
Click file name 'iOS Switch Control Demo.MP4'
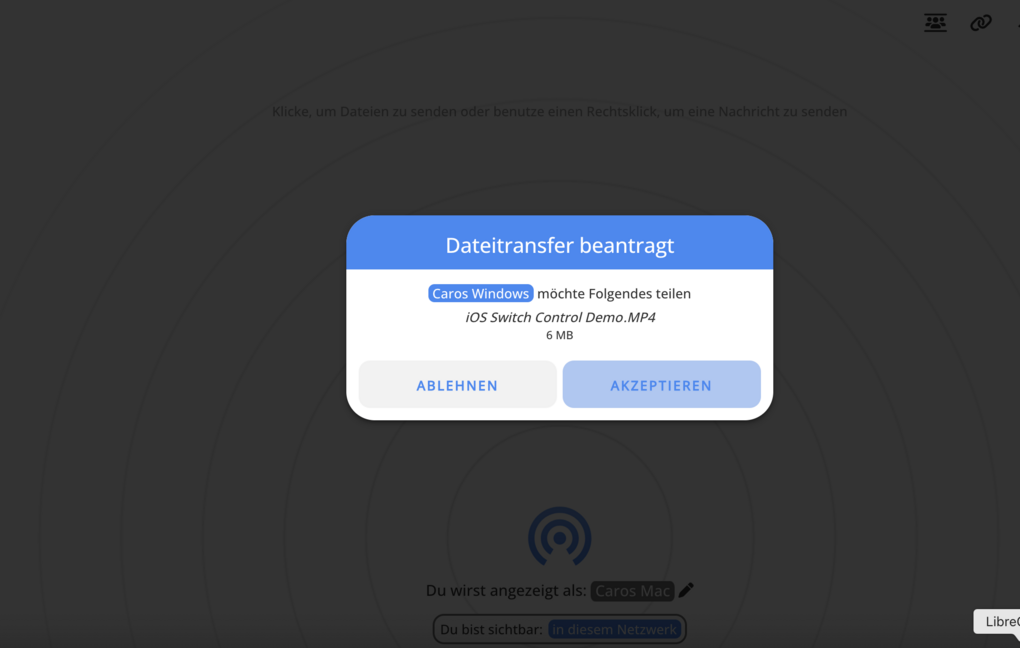click(560, 317)
